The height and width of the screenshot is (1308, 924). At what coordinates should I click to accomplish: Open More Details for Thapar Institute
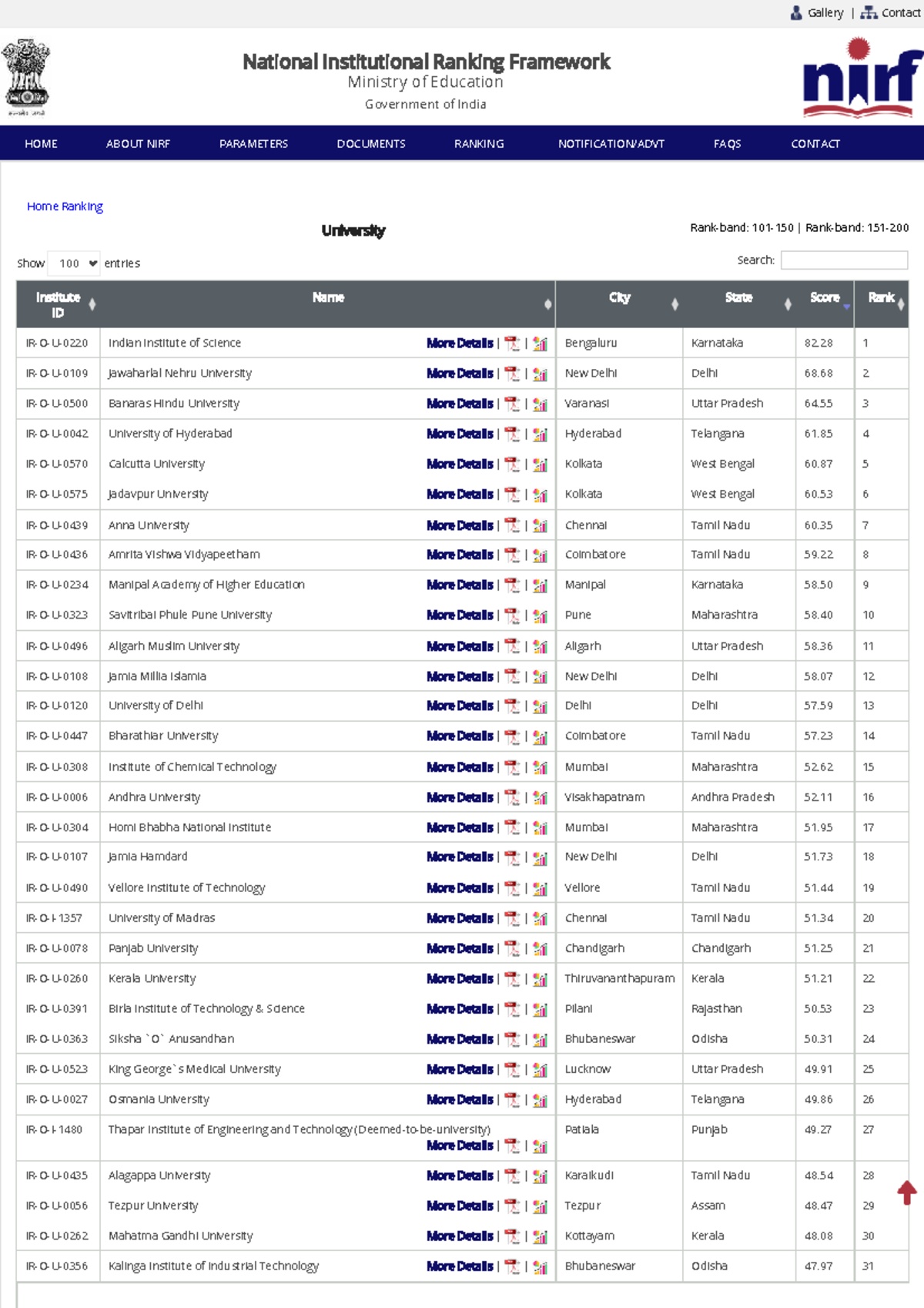point(460,1145)
